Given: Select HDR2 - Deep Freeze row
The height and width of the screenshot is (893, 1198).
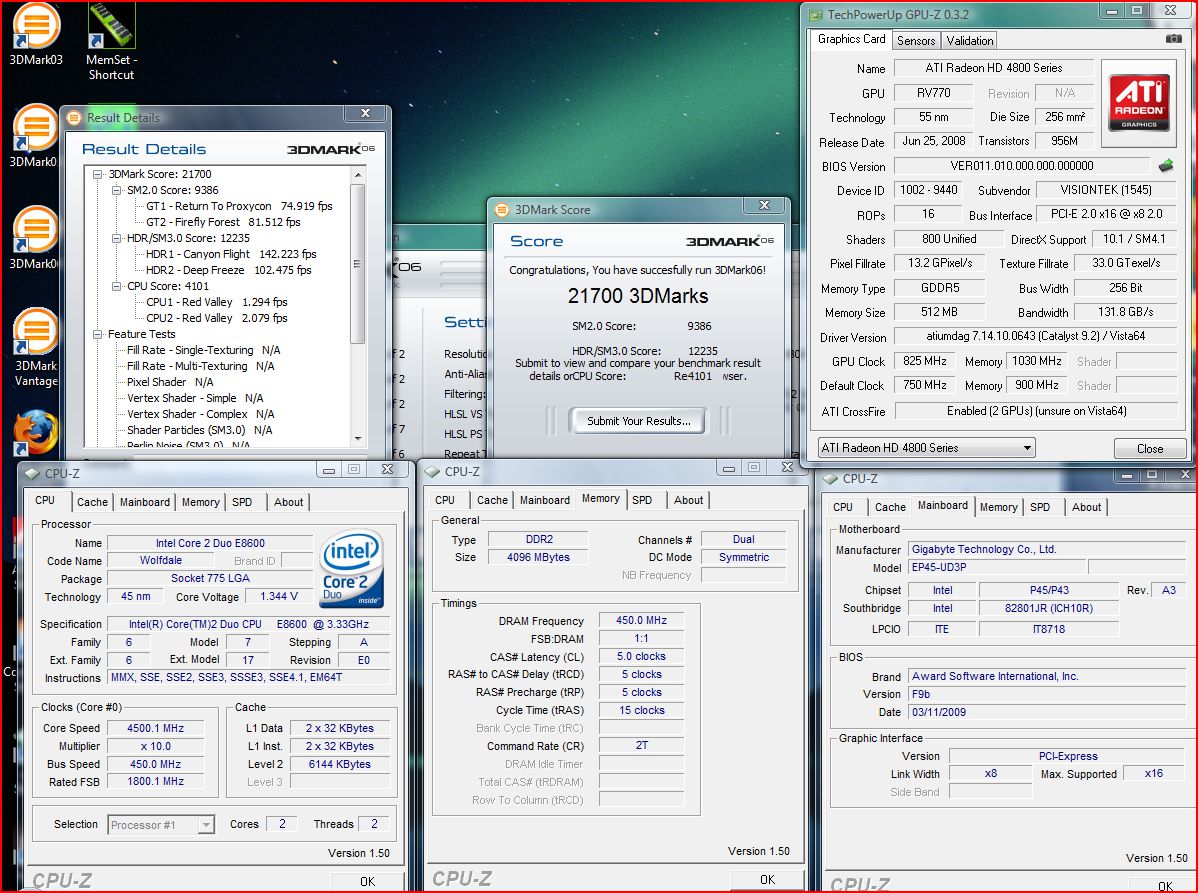Looking at the screenshot, I should coord(228,270).
